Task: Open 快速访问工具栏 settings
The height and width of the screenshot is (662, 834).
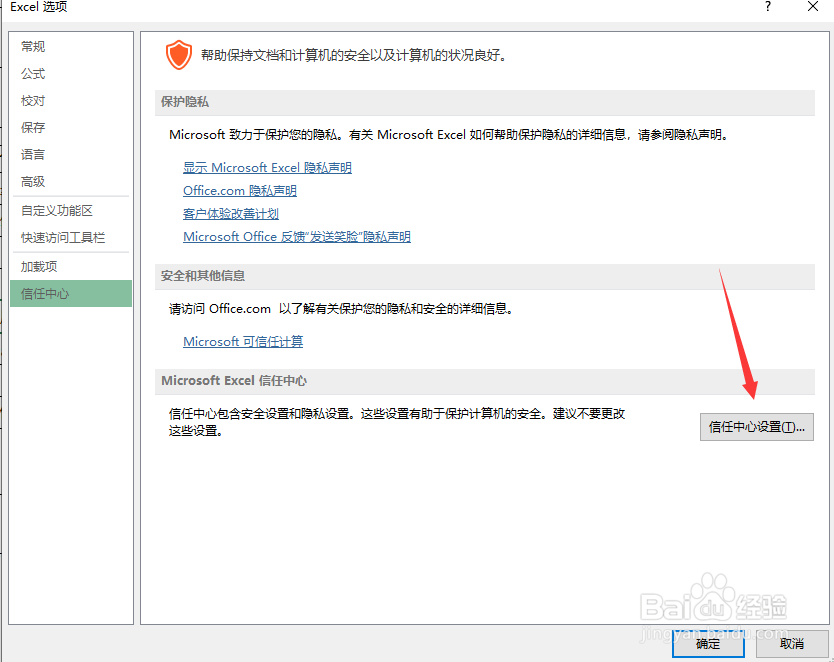Action: 71,238
